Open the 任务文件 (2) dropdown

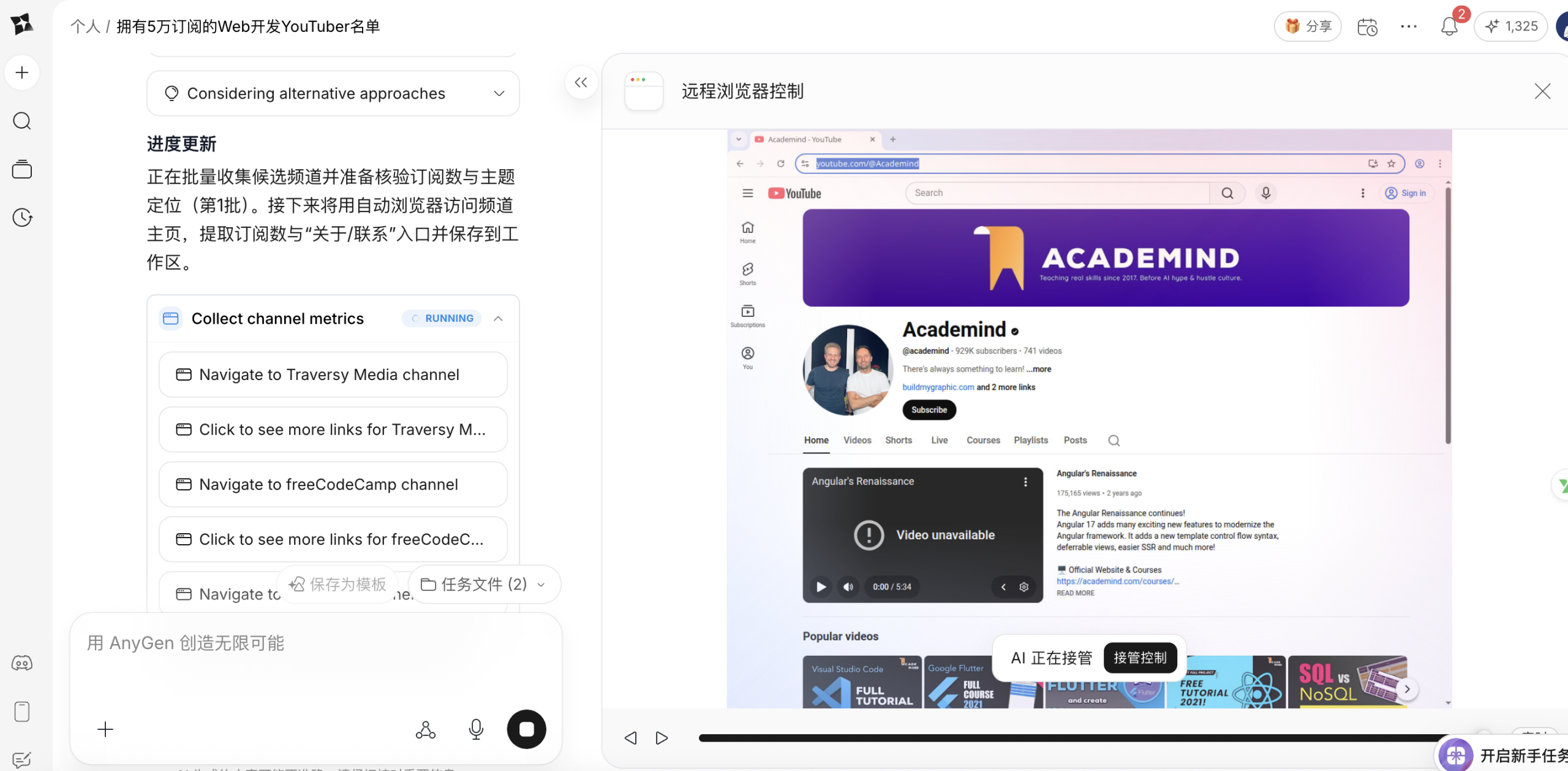point(484,584)
